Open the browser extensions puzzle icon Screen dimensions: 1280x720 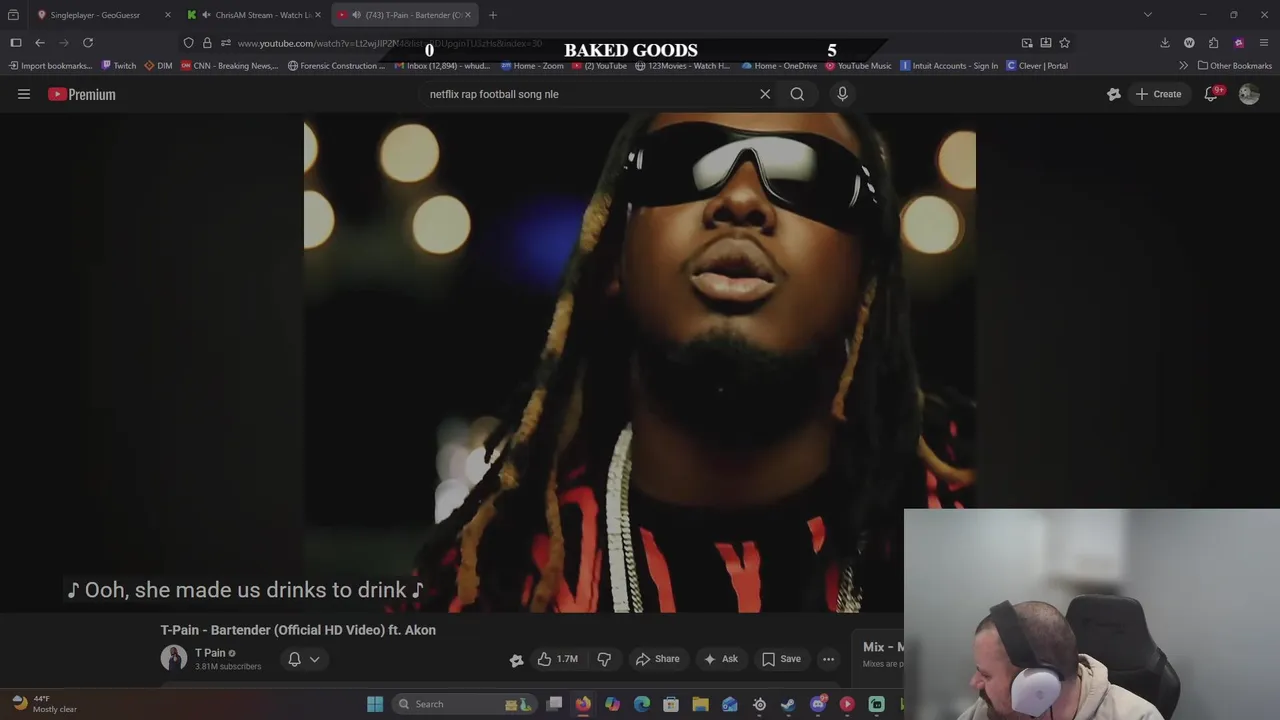coord(1214,43)
